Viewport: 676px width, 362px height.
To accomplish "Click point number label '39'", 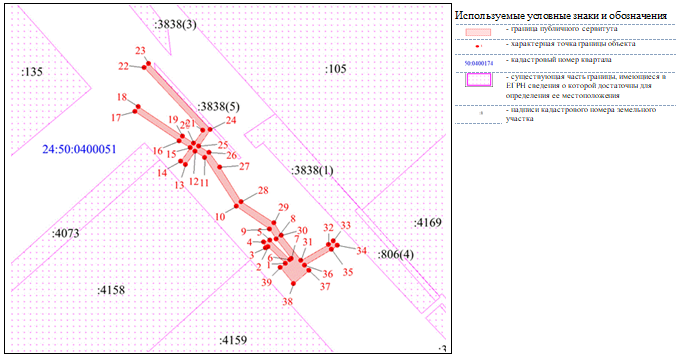I will pos(266,283).
